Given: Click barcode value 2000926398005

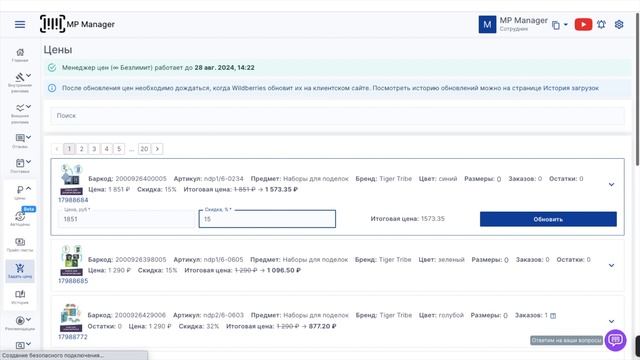Looking at the screenshot, I should [140, 260].
